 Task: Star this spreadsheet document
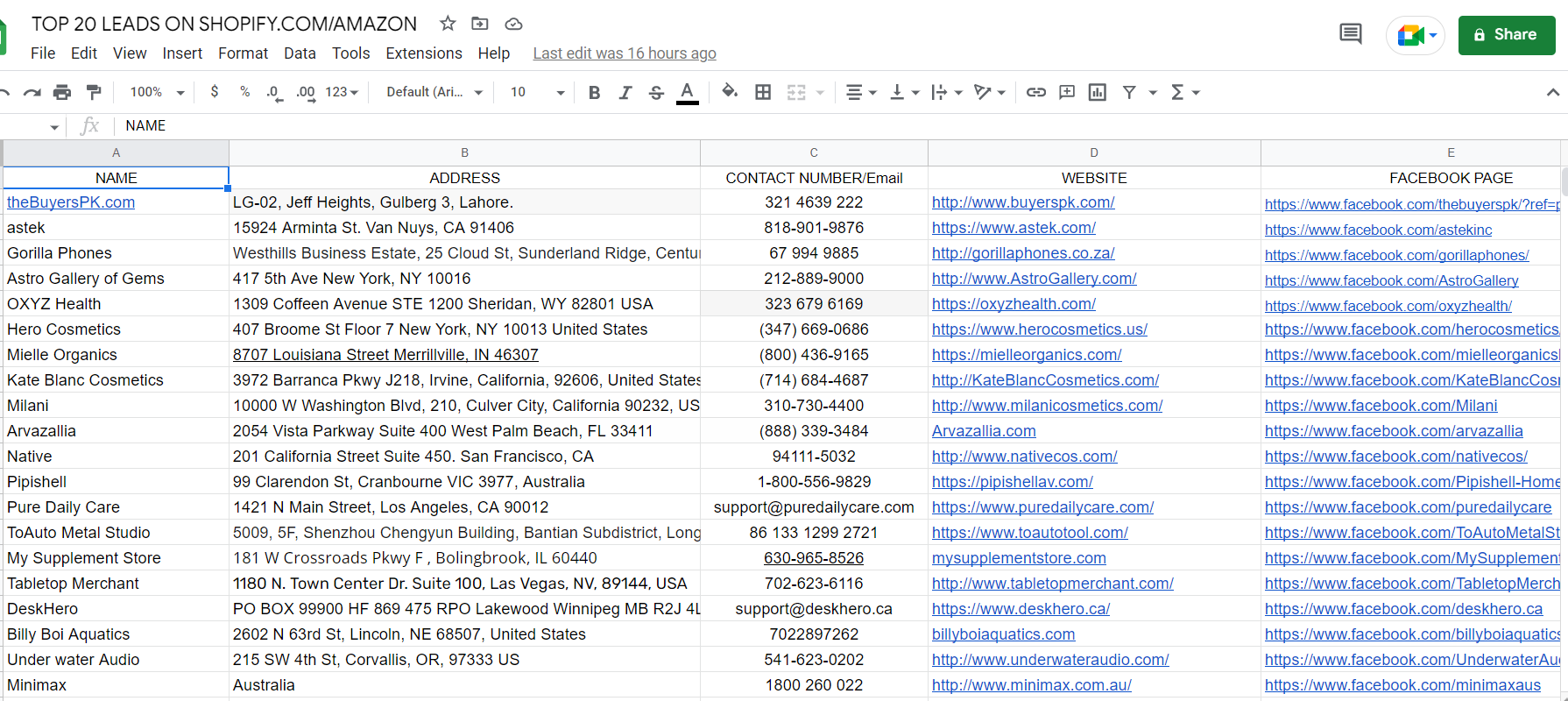(x=448, y=24)
